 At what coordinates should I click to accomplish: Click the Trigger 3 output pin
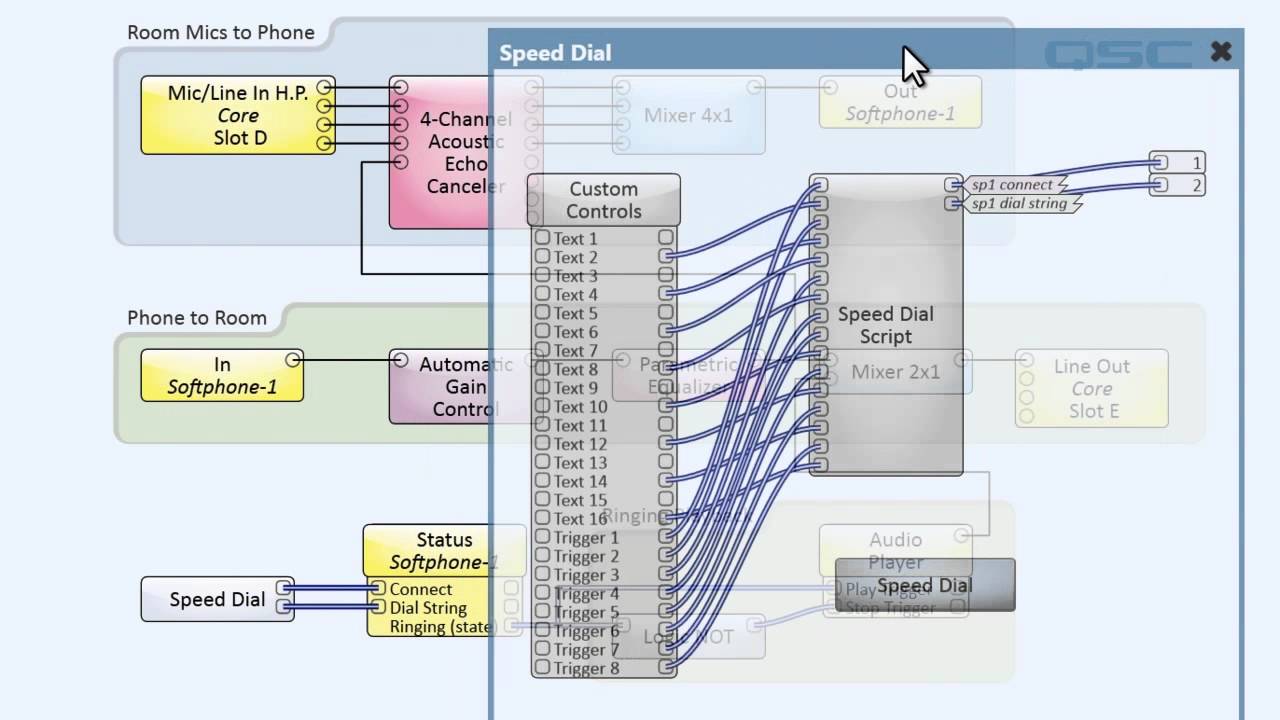666,574
